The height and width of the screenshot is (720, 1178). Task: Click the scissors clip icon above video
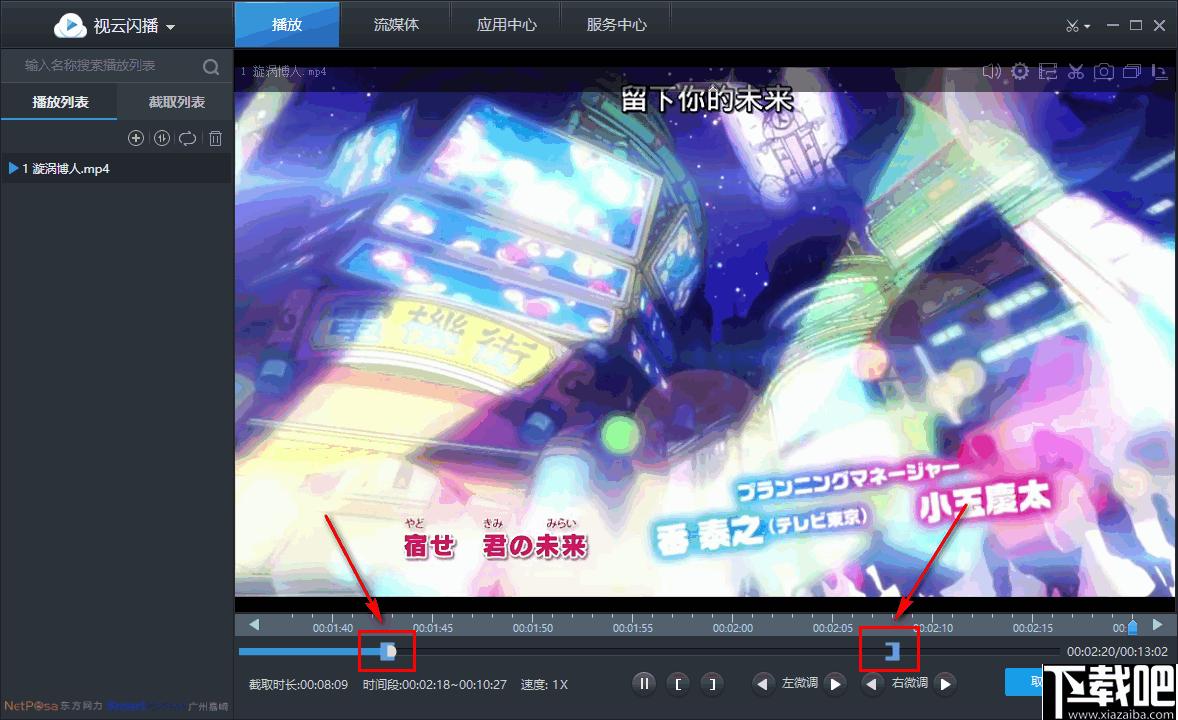pyautogui.click(x=1076, y=71)
